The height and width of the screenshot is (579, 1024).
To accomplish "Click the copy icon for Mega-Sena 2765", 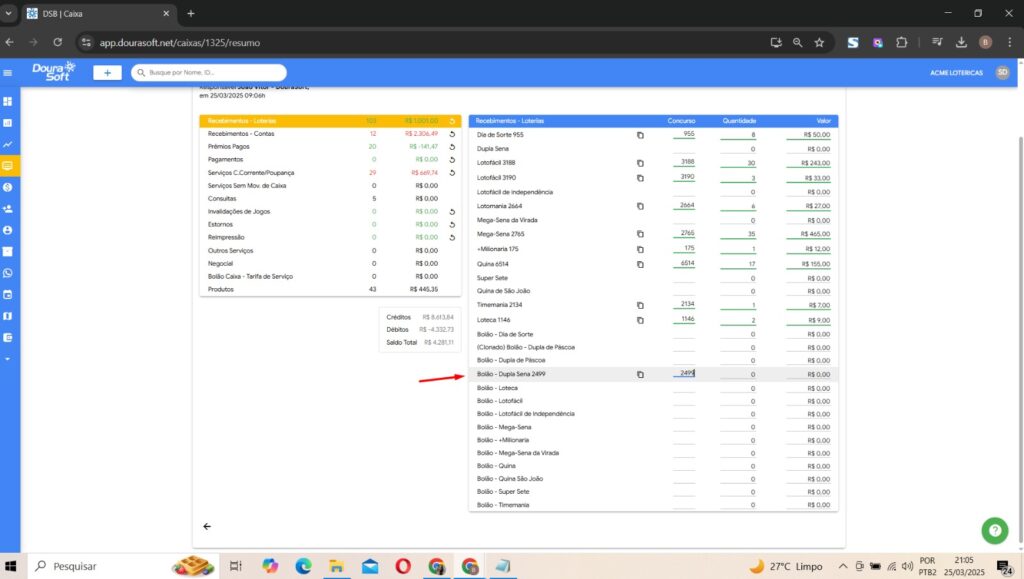I will click(641, 234).
